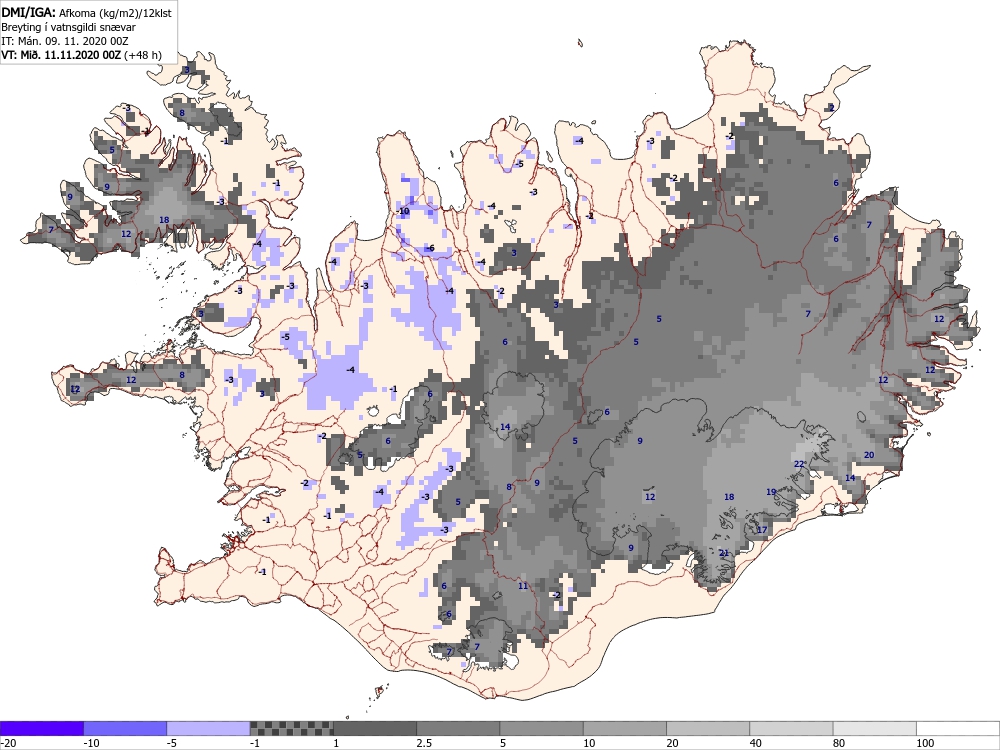
Task: Click the dark gray legend swatch for 1 to 2.5
Action: [375, 728]
